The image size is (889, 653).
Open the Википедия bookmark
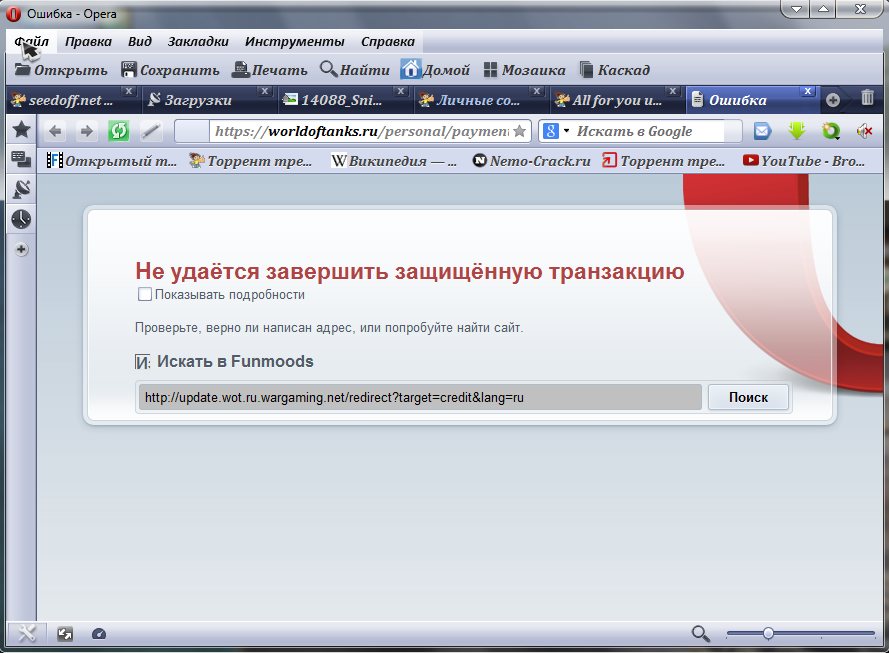[394, 161]
